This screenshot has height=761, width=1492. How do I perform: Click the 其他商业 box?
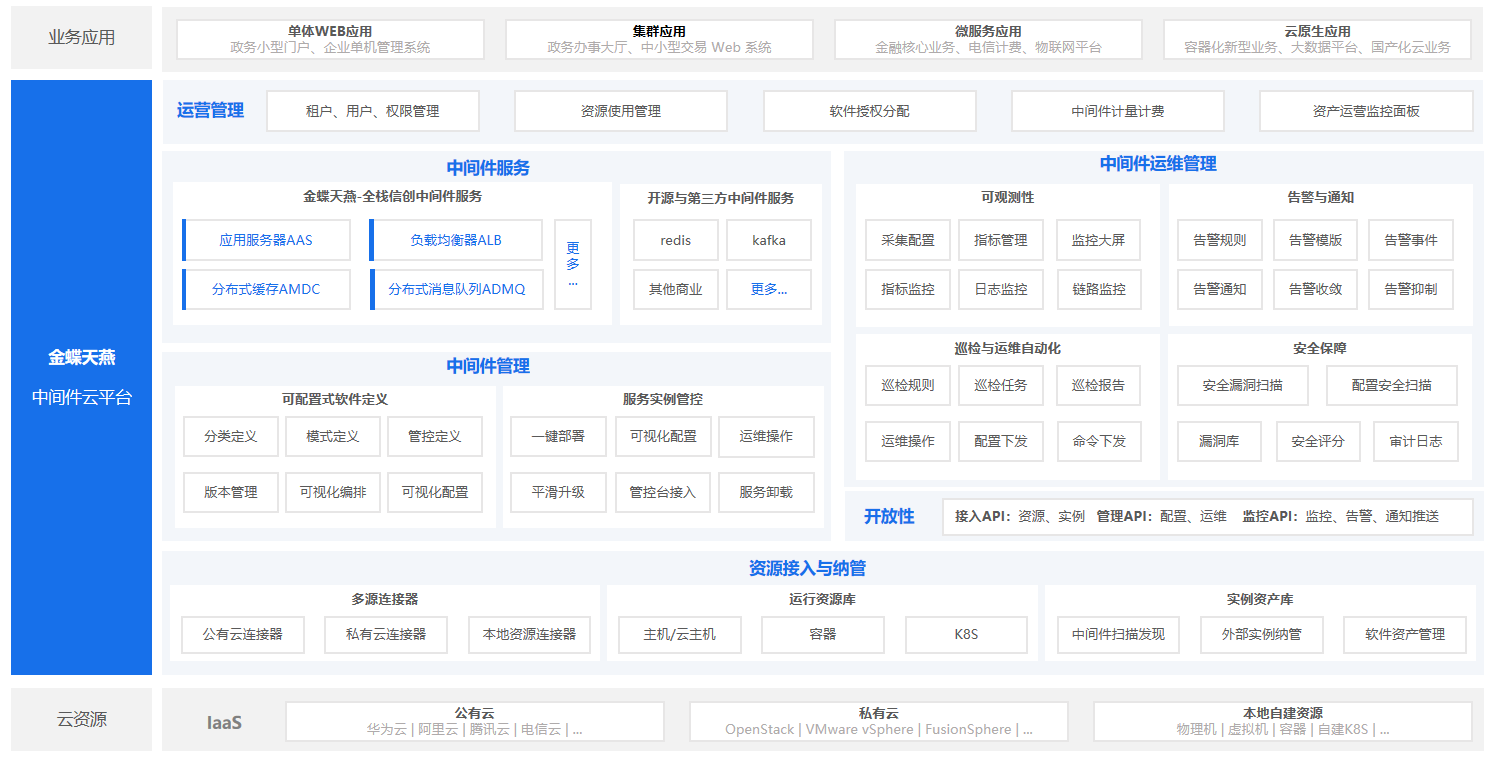click(x=676, y=289)
